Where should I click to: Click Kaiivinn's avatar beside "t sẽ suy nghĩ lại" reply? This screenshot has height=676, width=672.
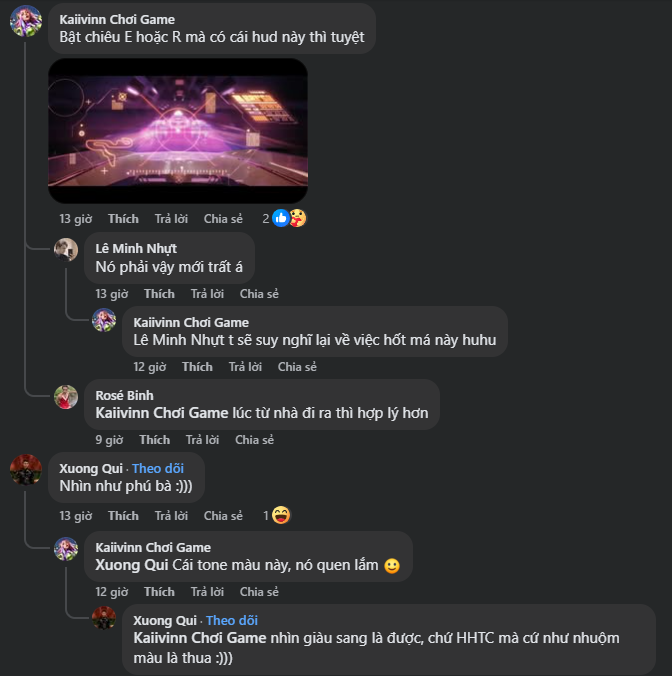(x=104, y=321)
